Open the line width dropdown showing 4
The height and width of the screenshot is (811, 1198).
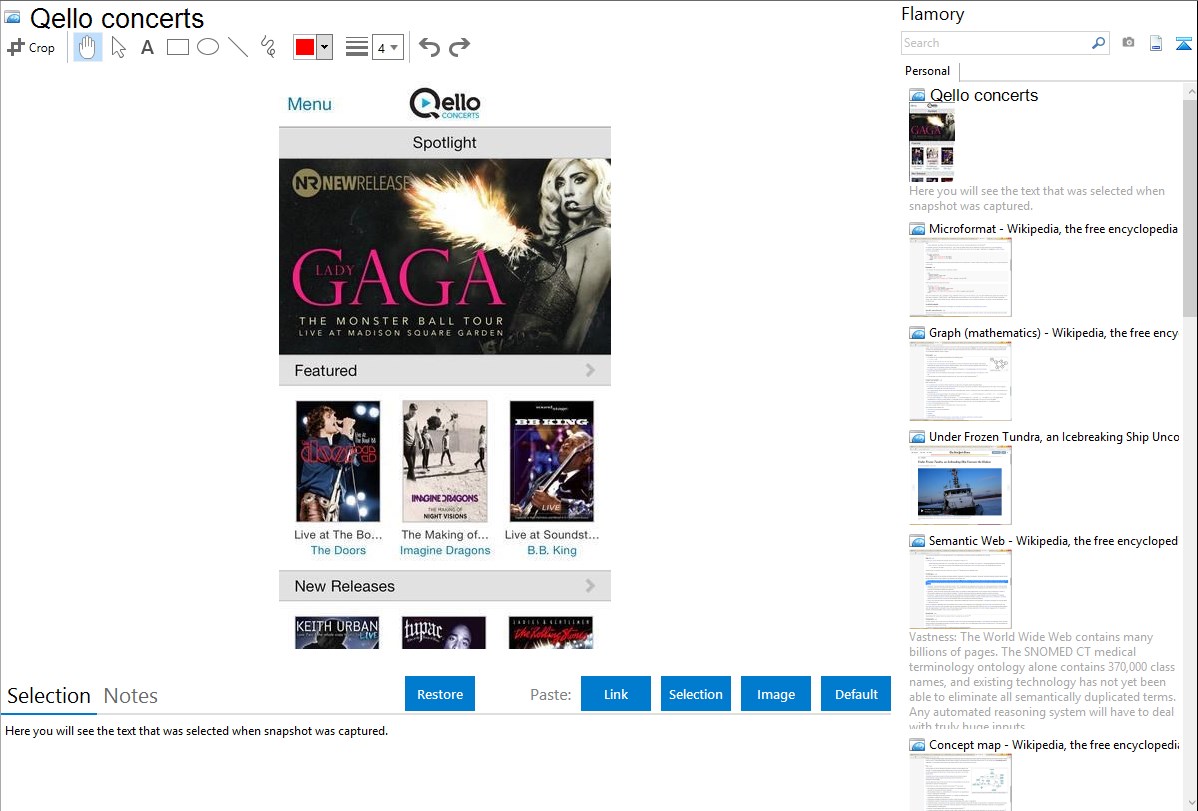click(387, 47)
